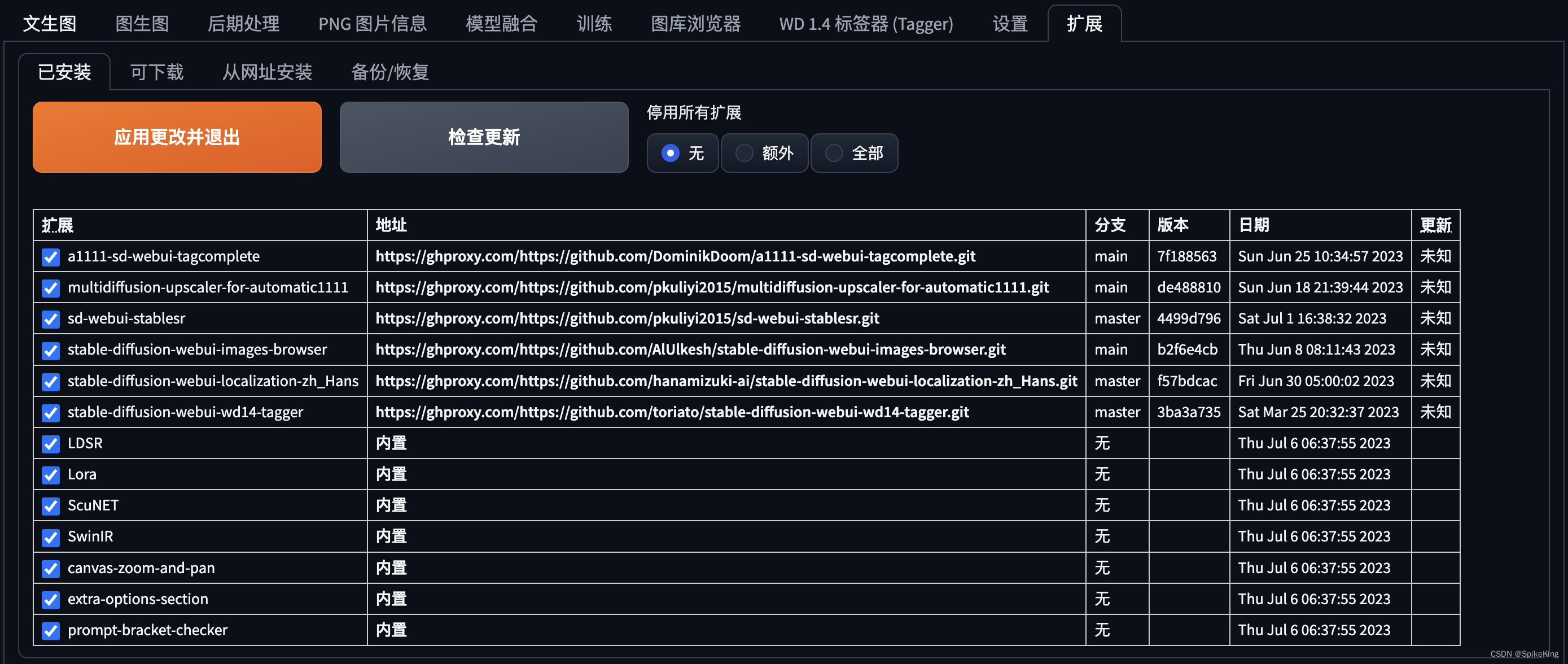This screenshot has height=664, width=1568.
Task: Open the 备份/恢复 sub-tab
Action: (x=389, y=72)
